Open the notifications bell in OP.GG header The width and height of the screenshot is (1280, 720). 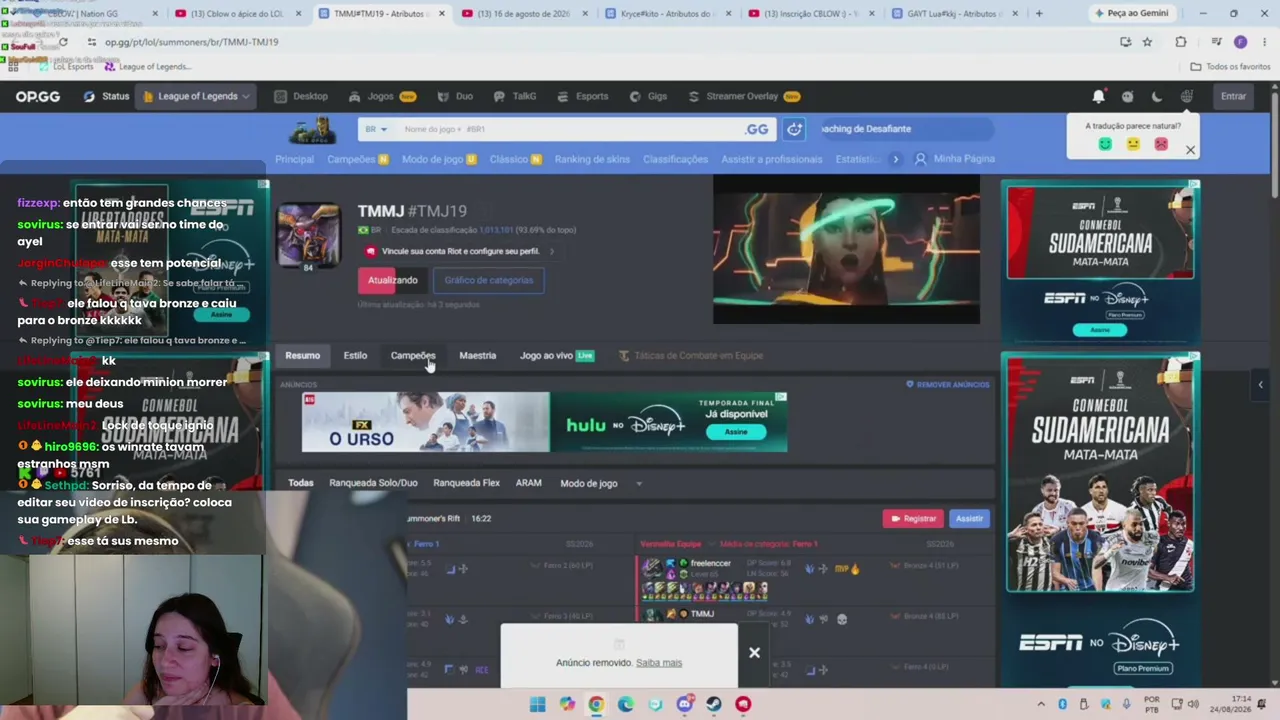coord(1098,96)
